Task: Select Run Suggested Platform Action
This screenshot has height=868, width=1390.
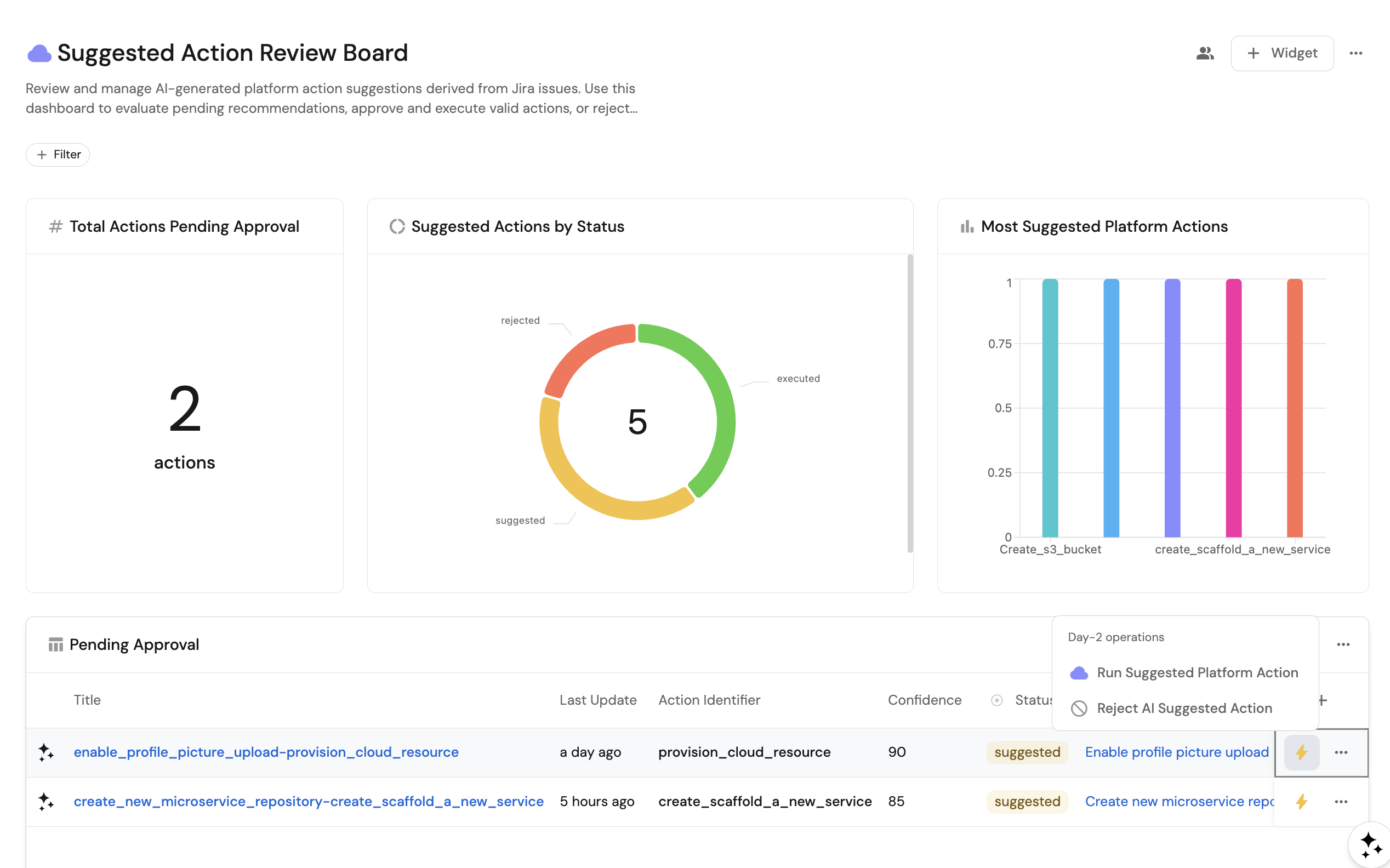Action: (x=1197, y=673)
